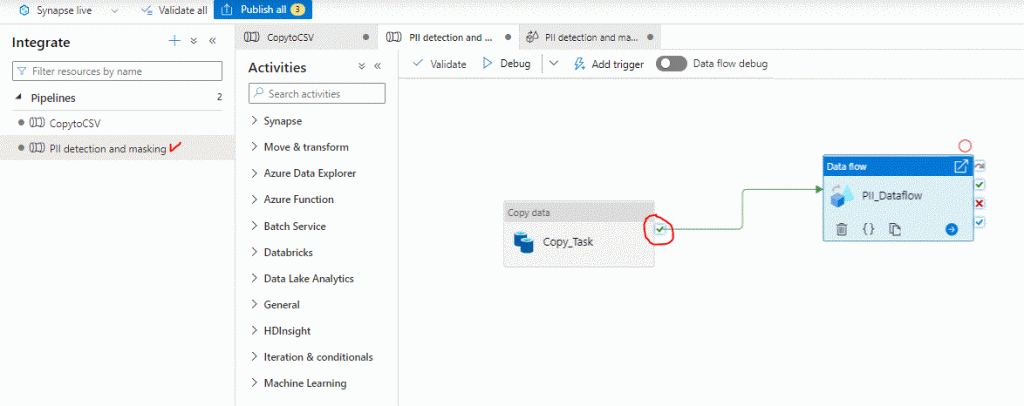The image size is (1024, 406).
Task: Click the upon-skip connector on PII_Dataflow
Action: pos(980,166)
